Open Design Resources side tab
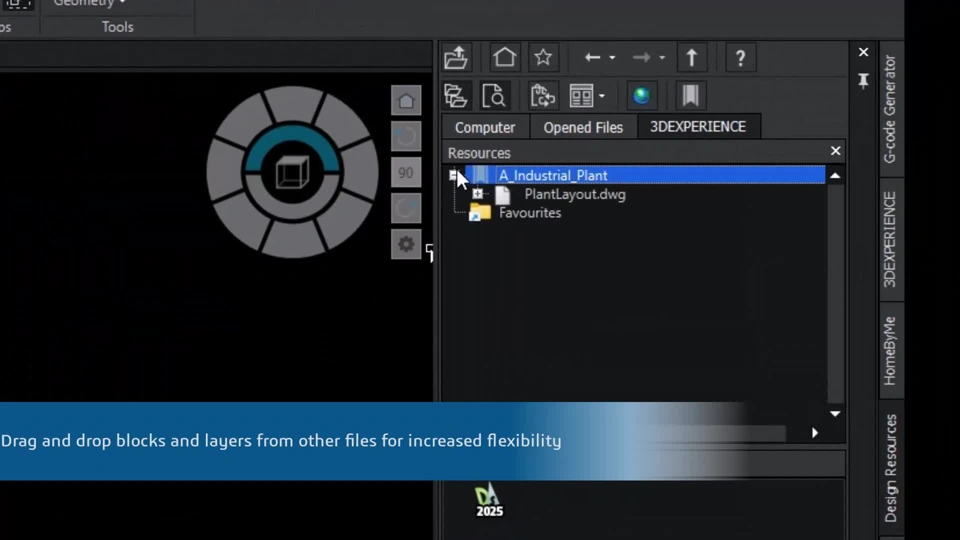 click(891, 468)
